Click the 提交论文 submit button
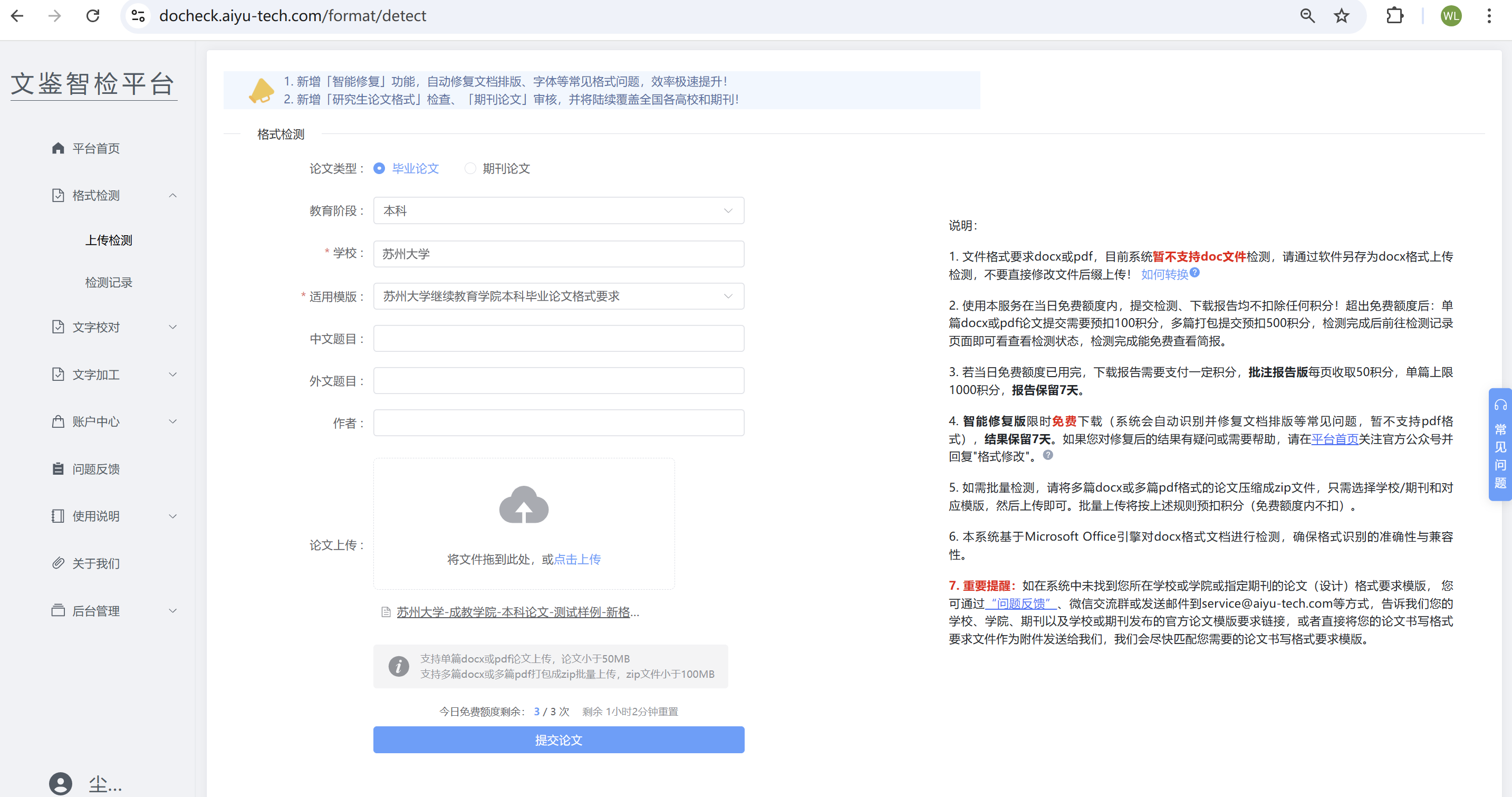The width and height of the screenshot is (1512, 797). (x=558, y=740)
